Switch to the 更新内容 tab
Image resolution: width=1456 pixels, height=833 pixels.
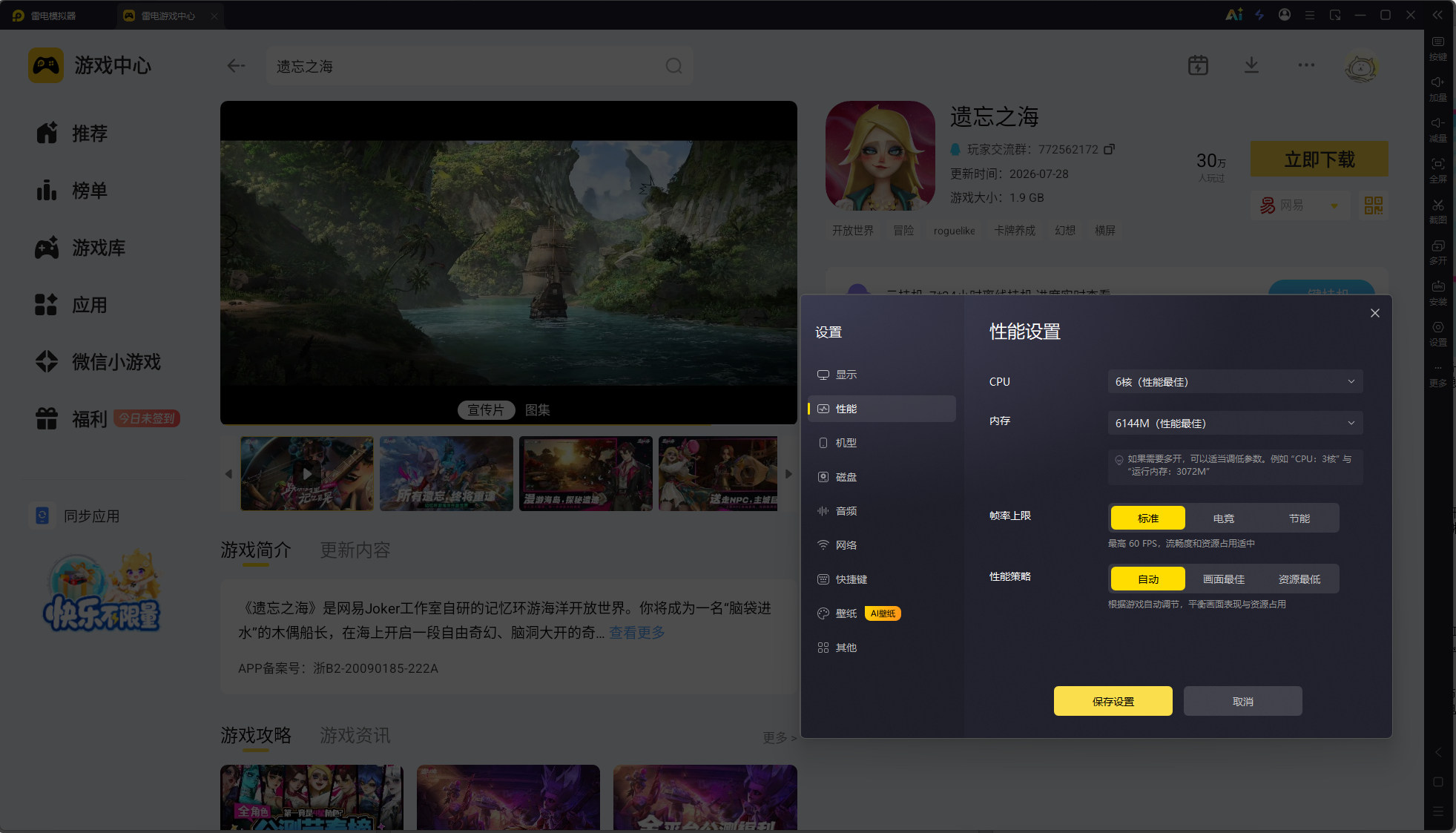355,550
